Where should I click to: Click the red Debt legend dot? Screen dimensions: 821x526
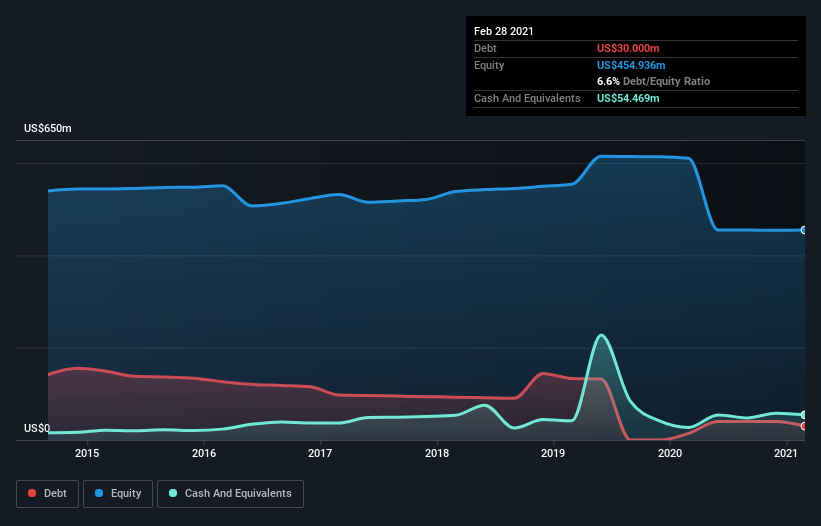click(32, 493)
